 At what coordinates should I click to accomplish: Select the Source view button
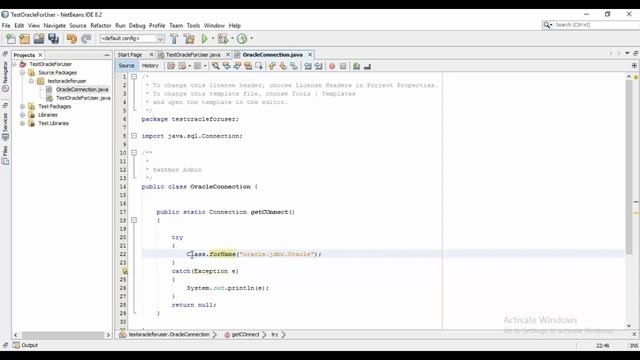126,66
